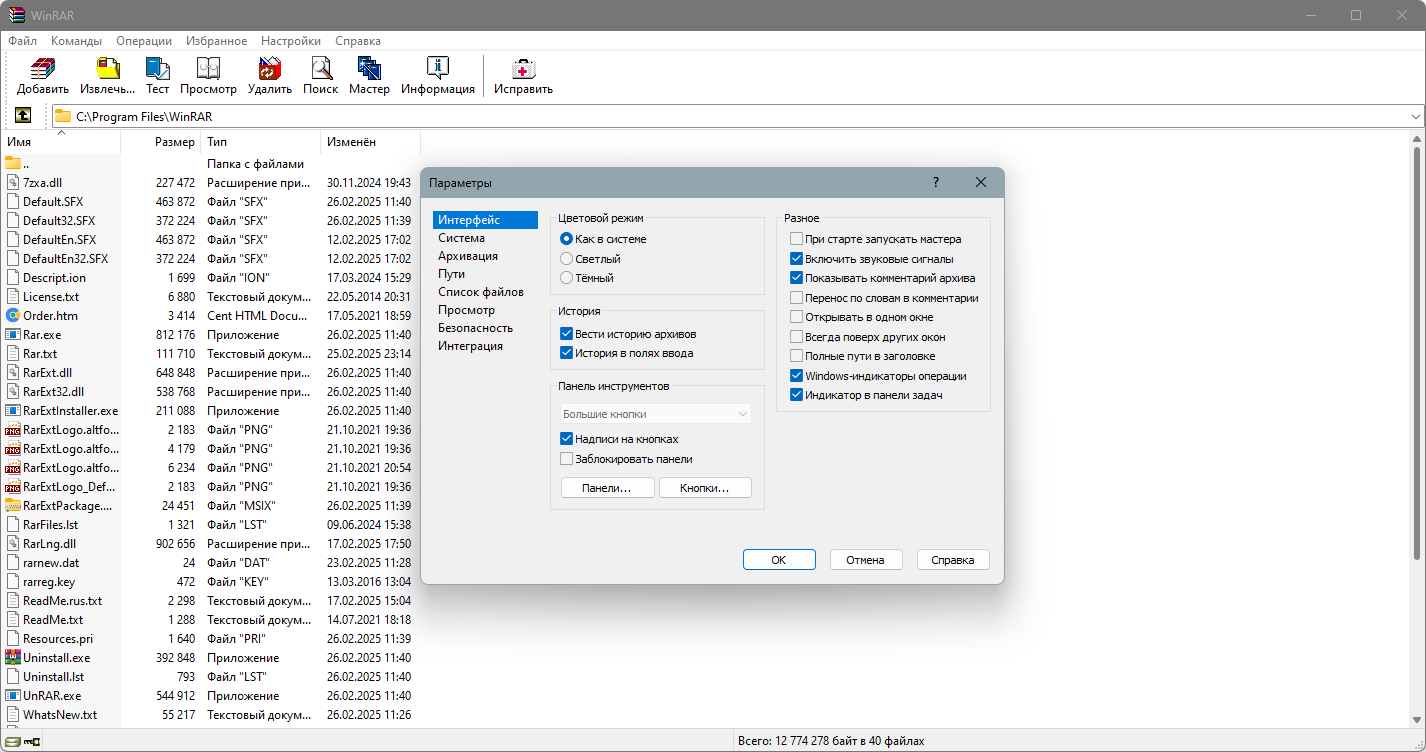Image resolution: width=1426 pixels, height=752 pixels.
Task: Click the 7zxa.dll file icon
Action: [x=13, y=183]
